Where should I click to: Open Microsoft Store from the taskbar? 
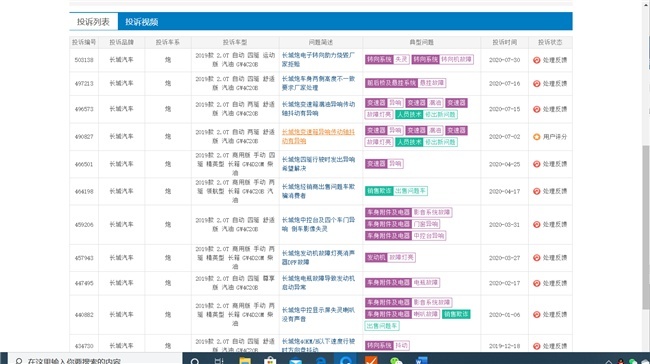coord(270,360)
